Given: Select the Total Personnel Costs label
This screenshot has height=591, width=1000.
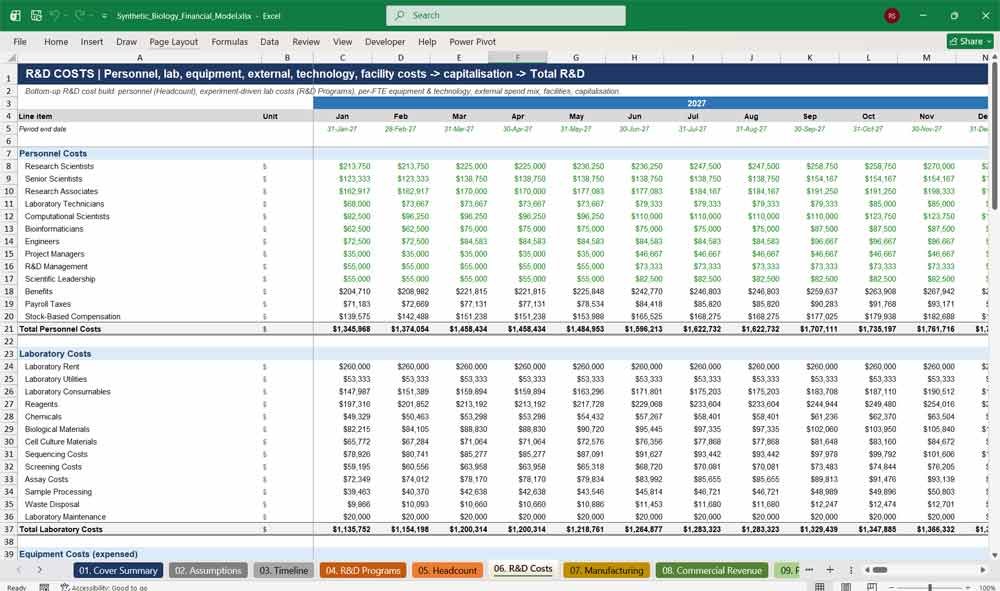Looking at the screenshot, I should tap(60, 329).
